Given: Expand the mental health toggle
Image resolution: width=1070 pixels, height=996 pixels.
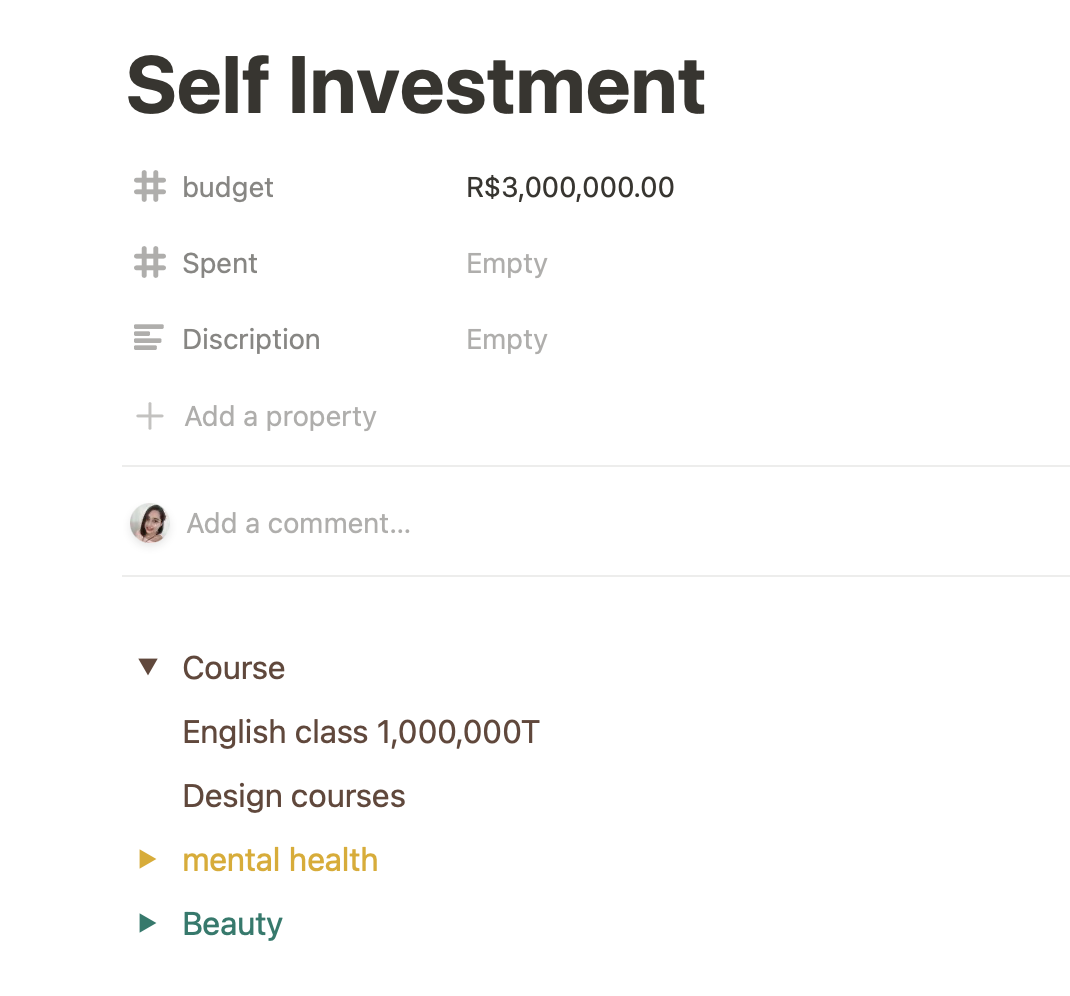Looking at the screenshot, I should coord(148,859).
